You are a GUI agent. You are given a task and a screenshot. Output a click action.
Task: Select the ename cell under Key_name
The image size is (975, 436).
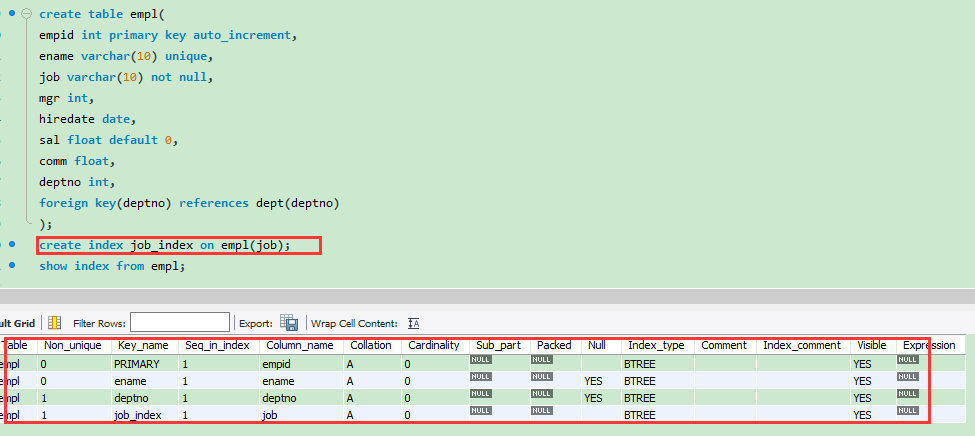pos(145,381)
